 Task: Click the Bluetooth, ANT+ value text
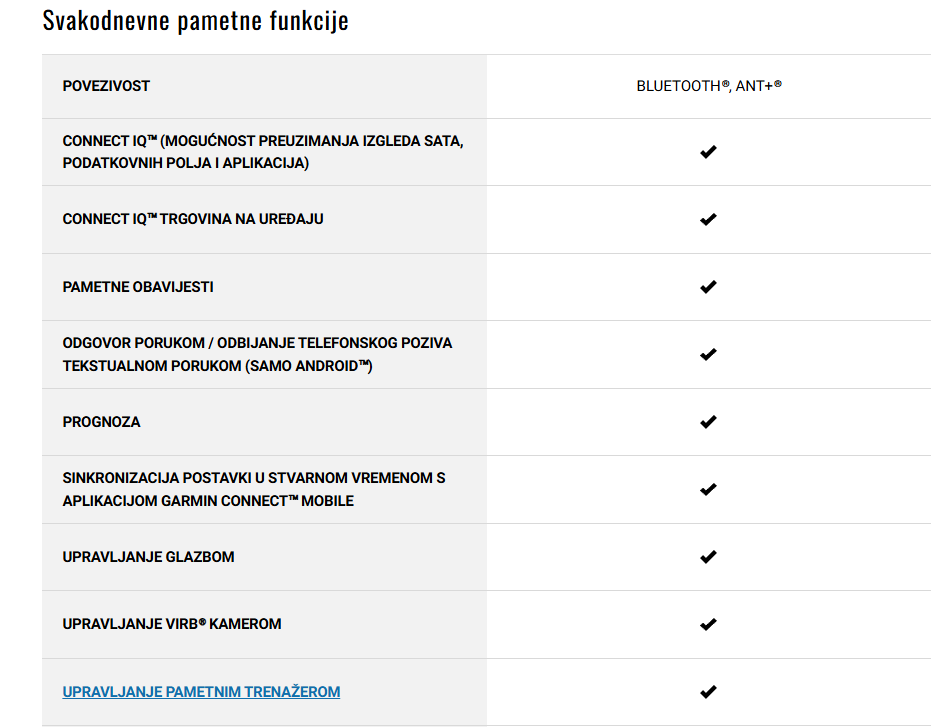tap(709, 86)
